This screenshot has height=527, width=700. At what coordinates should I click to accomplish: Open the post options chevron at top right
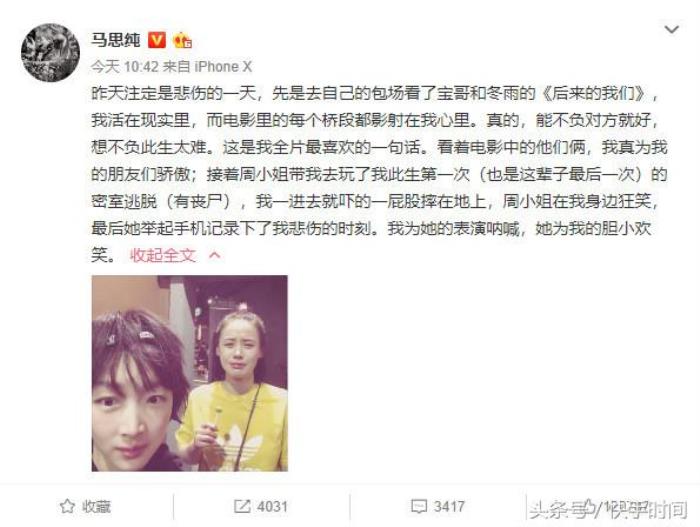click(x=671, y=29)
